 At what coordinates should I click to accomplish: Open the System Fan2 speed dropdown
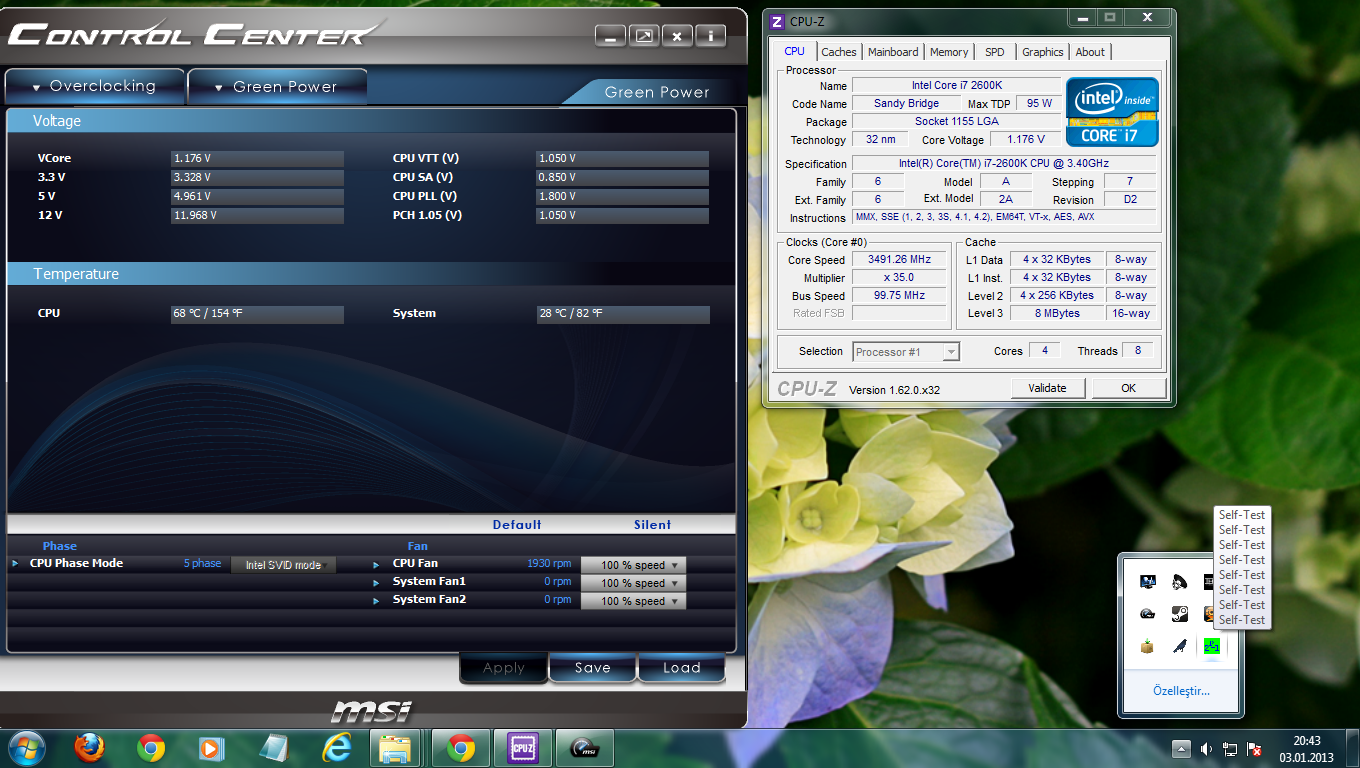[x=633, y=601]
